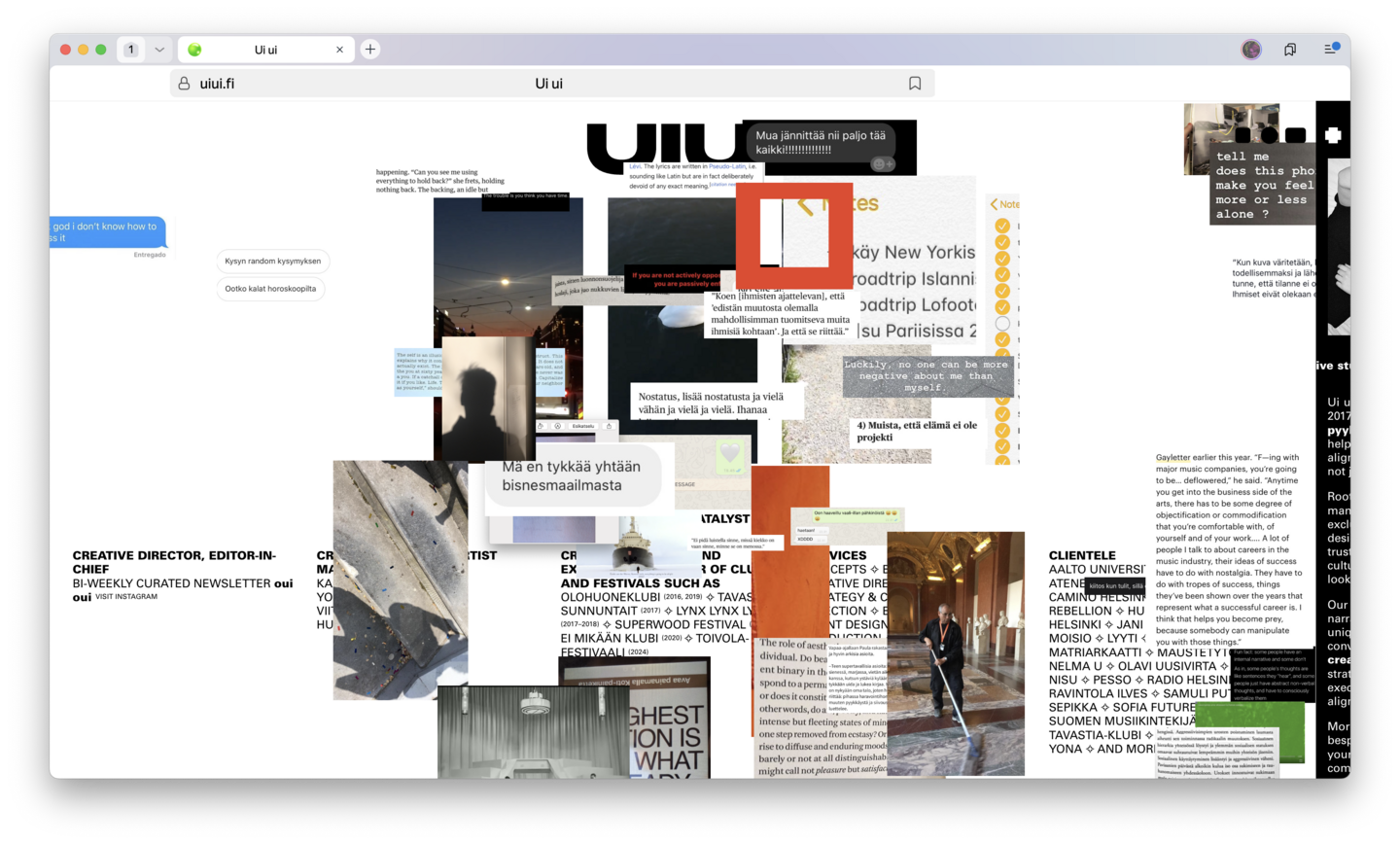This screenshot has width=1400, height=844.
Task: Open the museum floor cleaner photo
Action: tap(956, 652)
